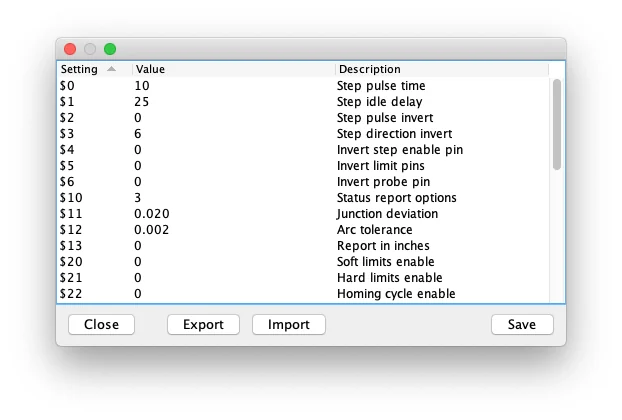Viewport: 622px width, 420px height.
Task: Click the vertical scrollbar thumb
Action: tap(557, 124)
